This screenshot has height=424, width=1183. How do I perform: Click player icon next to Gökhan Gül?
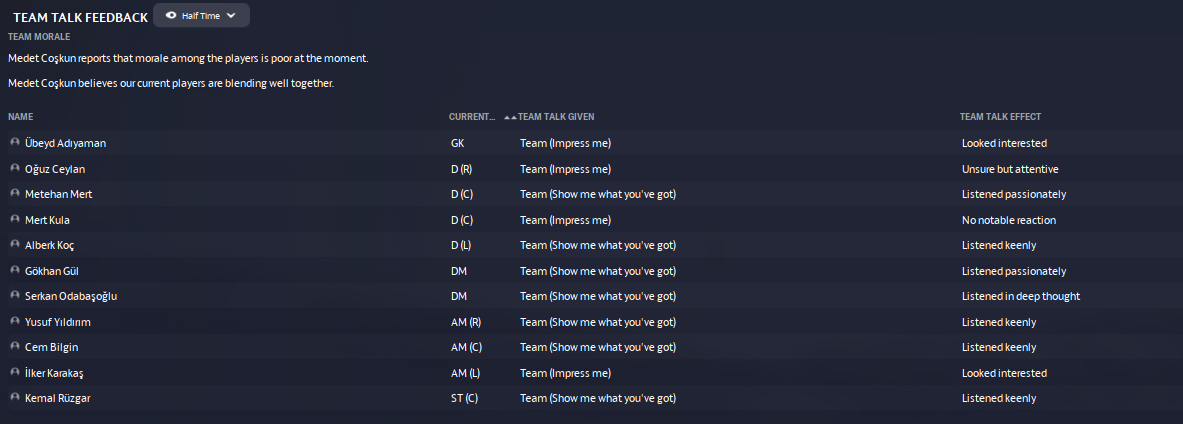[x=15, y=271]
